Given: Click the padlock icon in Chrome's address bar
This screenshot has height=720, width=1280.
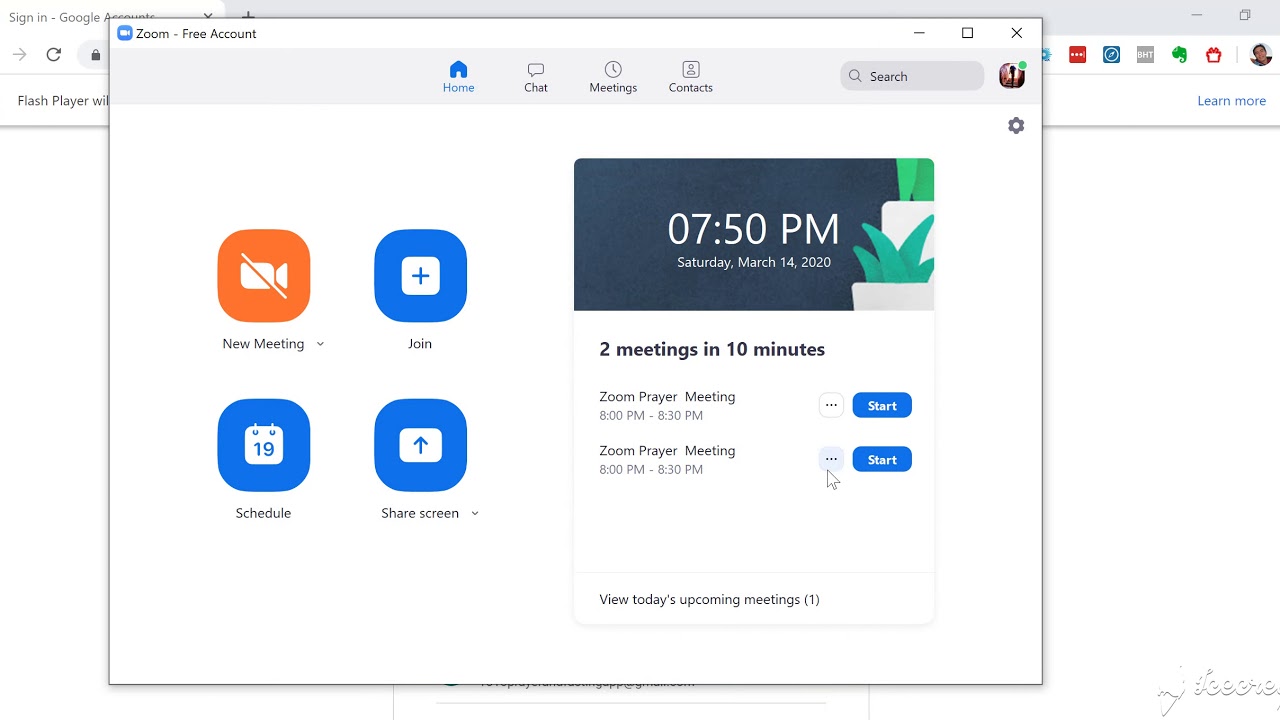Looking at the screenshot, I should (96, 55).
